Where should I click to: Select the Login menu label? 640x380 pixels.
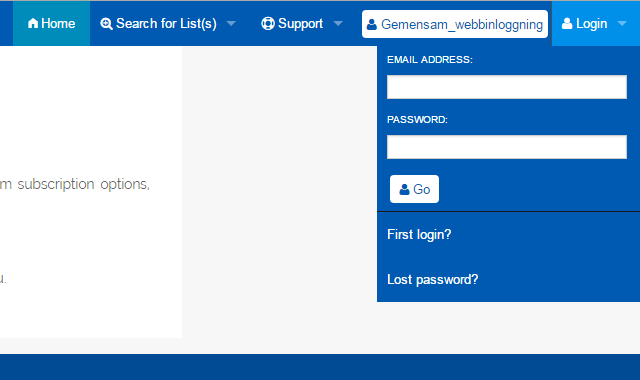(591, 24)
